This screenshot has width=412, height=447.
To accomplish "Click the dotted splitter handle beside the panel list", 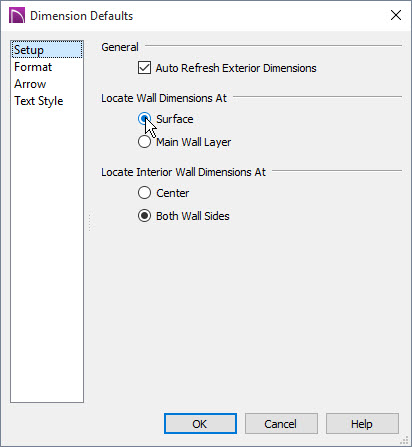I will pos(90,222).
